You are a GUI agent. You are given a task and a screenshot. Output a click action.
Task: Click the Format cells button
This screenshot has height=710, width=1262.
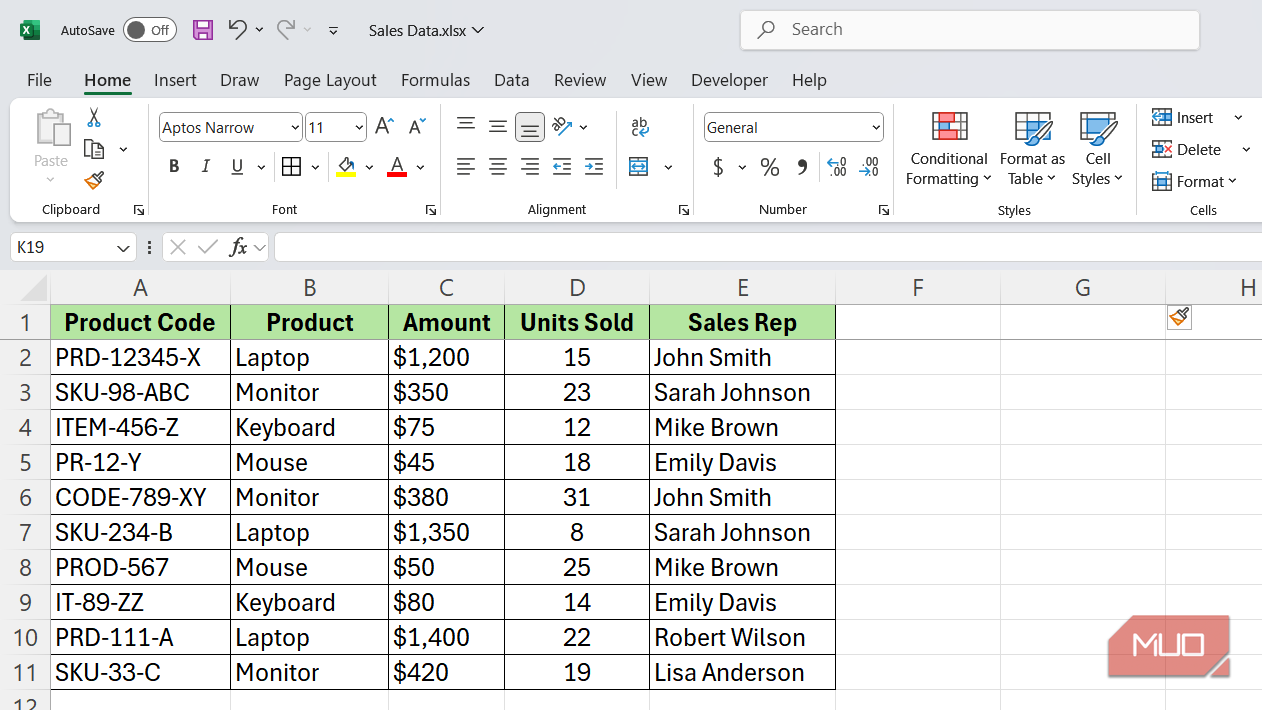coord(1195,181)
